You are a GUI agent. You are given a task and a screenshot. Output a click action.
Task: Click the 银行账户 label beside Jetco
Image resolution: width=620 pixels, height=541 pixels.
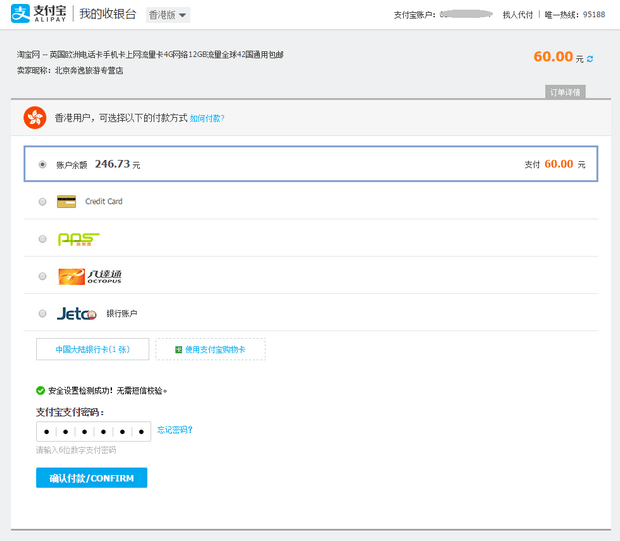[x=122, y=314]
